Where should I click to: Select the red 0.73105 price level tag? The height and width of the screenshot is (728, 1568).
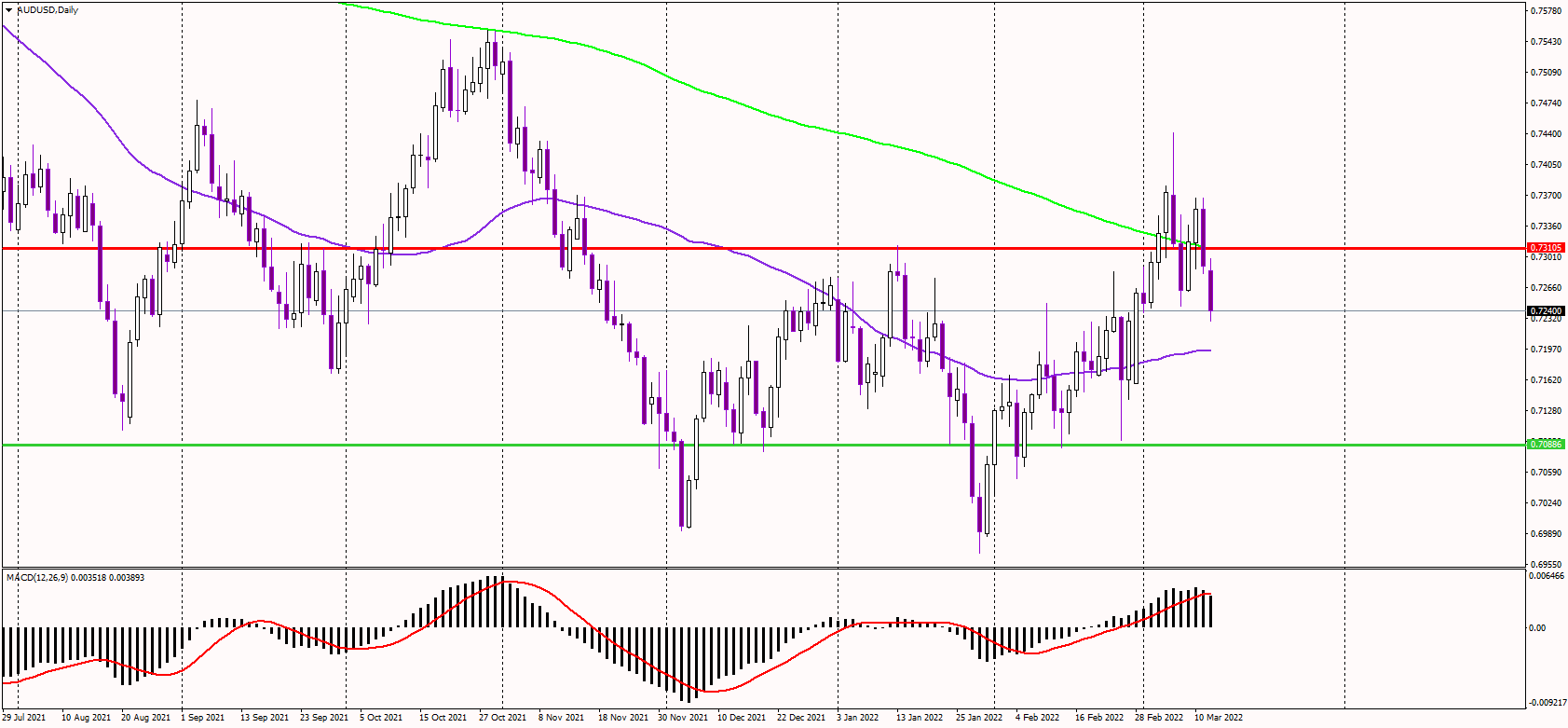pos(1546,248)
